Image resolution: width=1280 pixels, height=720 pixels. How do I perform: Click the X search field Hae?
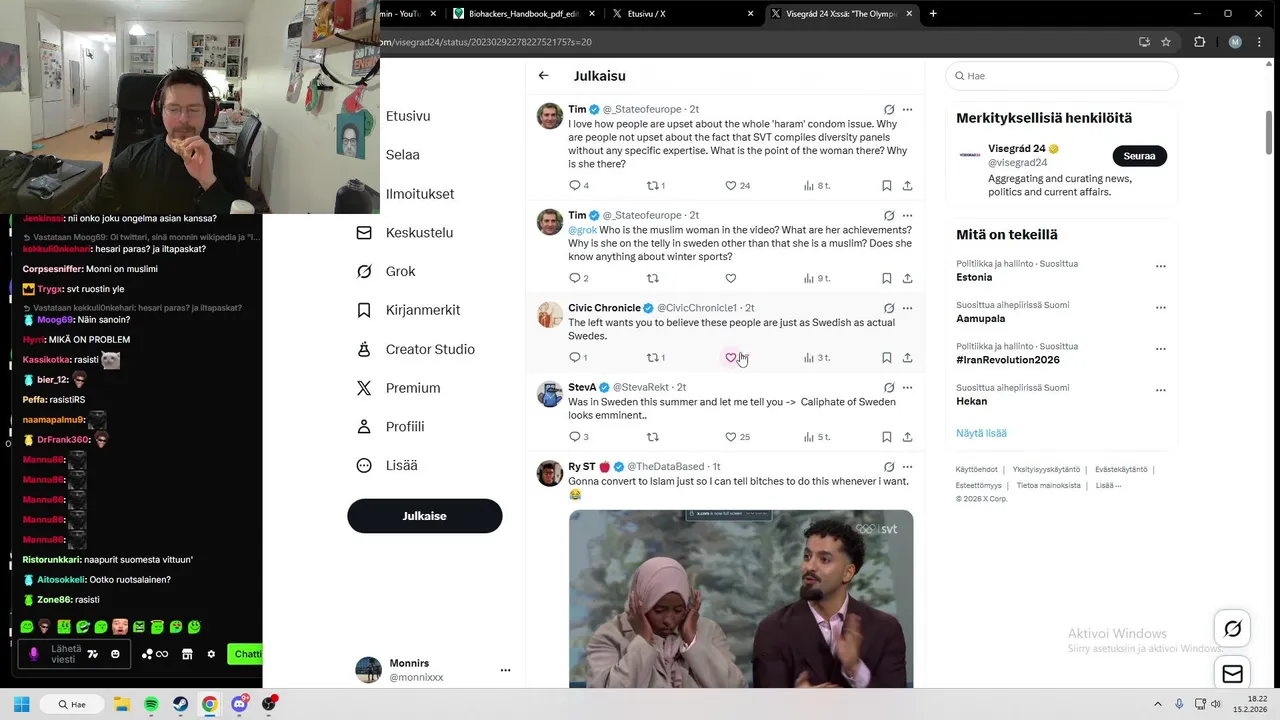[x=1062, y=76]
